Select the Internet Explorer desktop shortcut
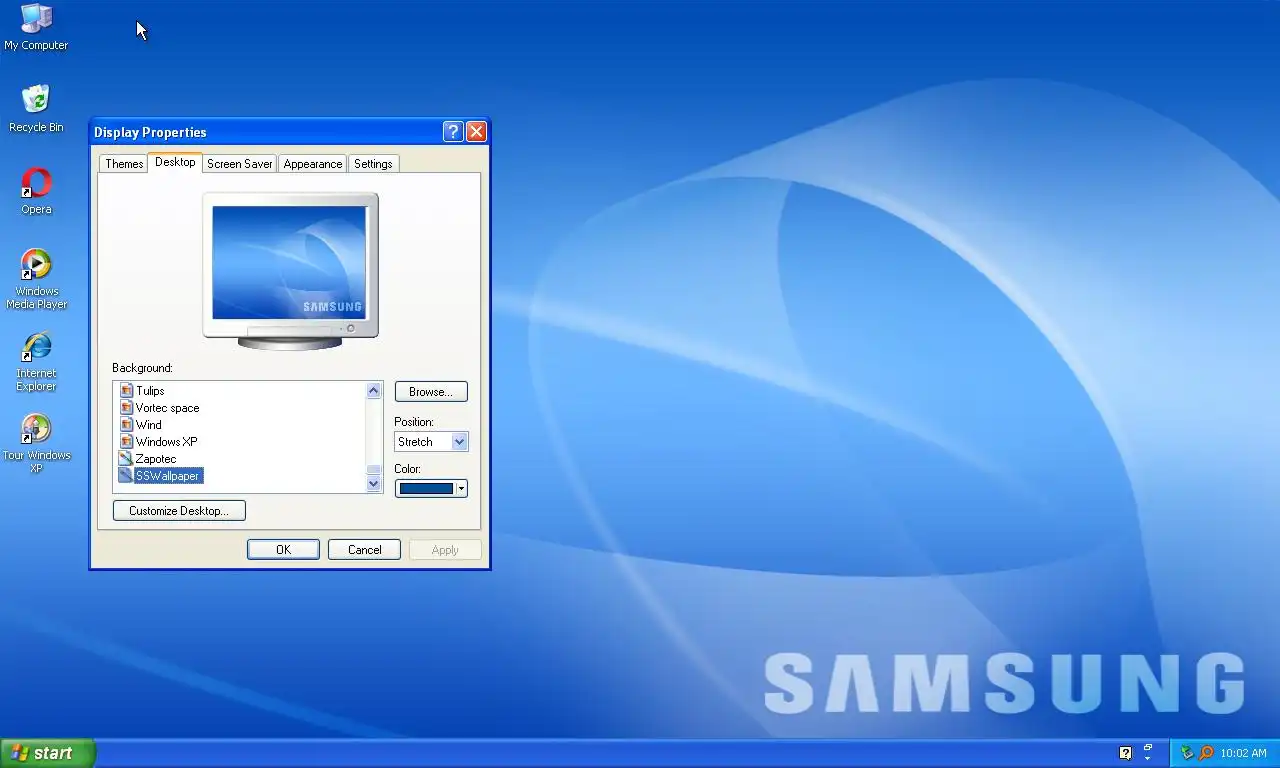This screenshot has width=1280, height=768. click(x=36, y=361)
